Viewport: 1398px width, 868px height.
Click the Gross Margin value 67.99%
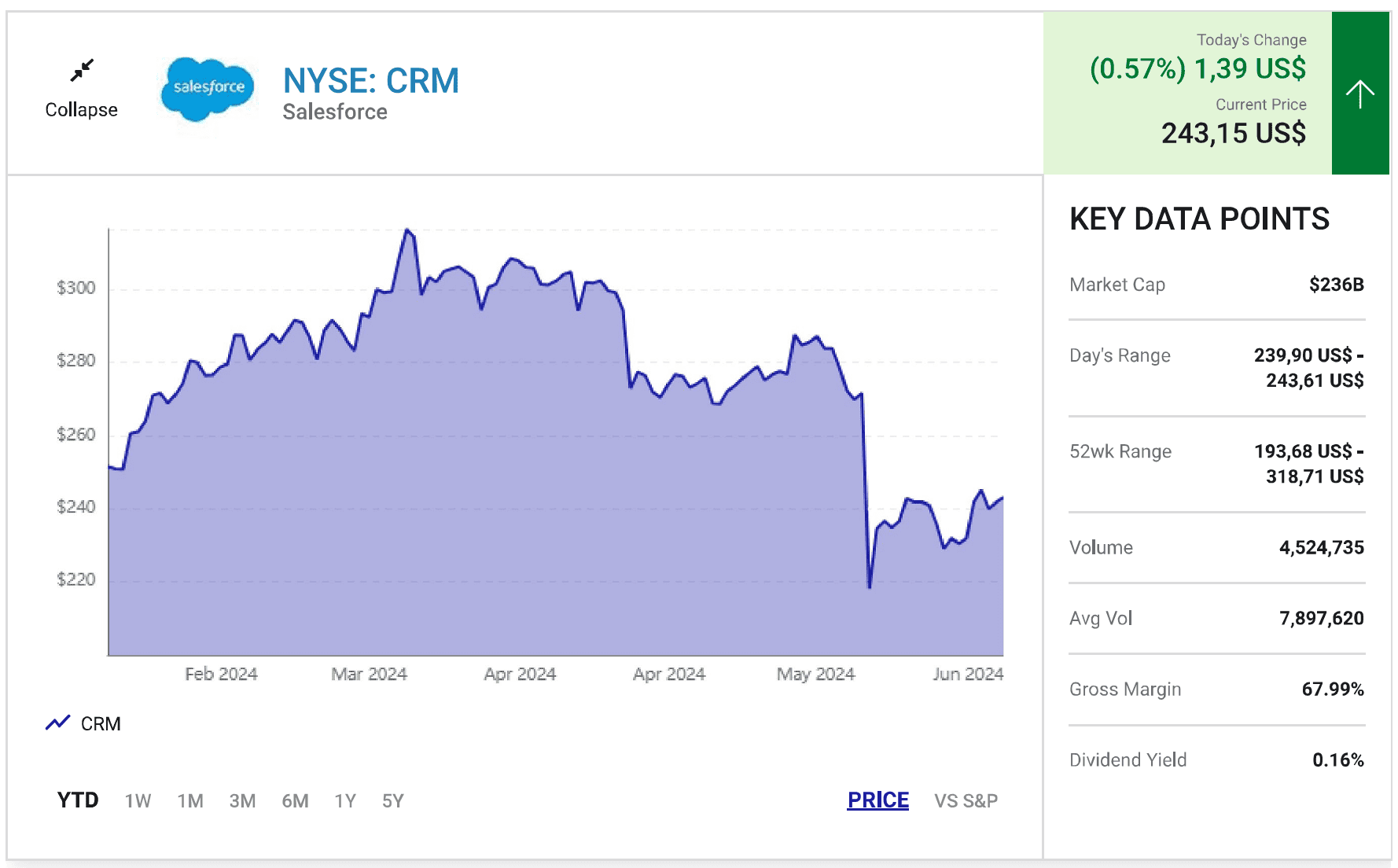point(1333,690)
